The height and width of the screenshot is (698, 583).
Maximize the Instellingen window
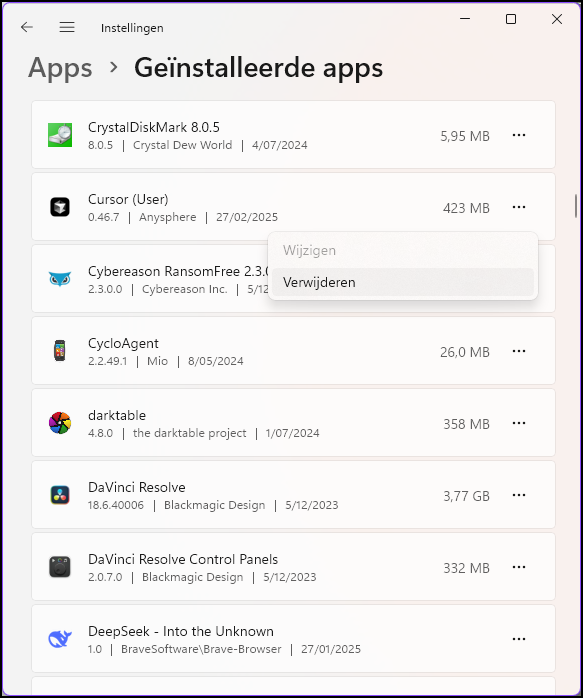click(x=511, y=19)
